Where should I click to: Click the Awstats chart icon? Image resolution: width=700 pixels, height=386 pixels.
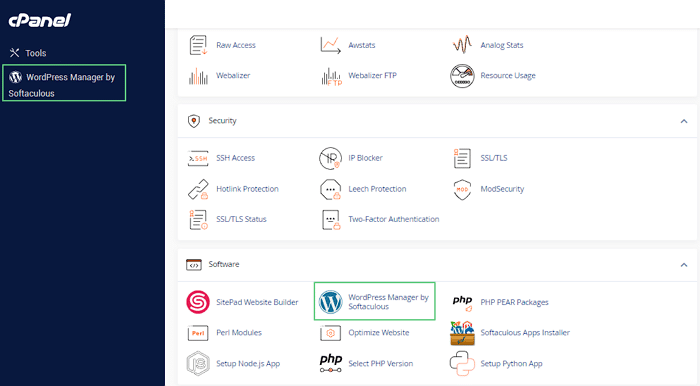(x=330, y=45)
